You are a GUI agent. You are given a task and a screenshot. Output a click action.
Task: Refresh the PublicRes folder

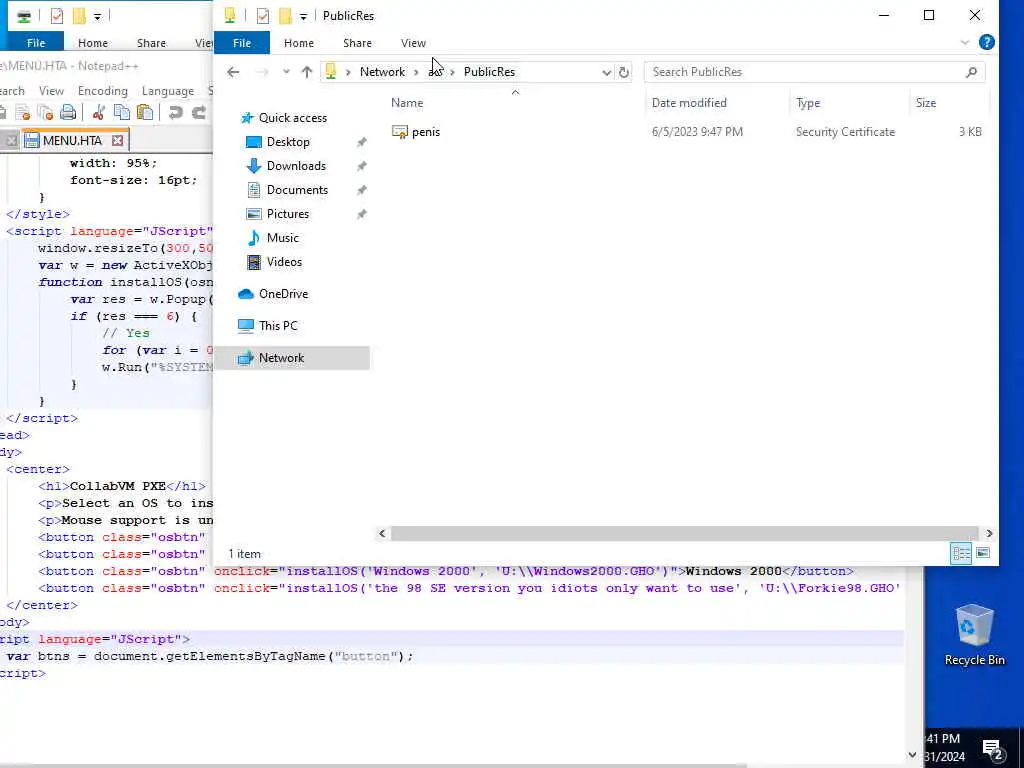pos(624,72)
